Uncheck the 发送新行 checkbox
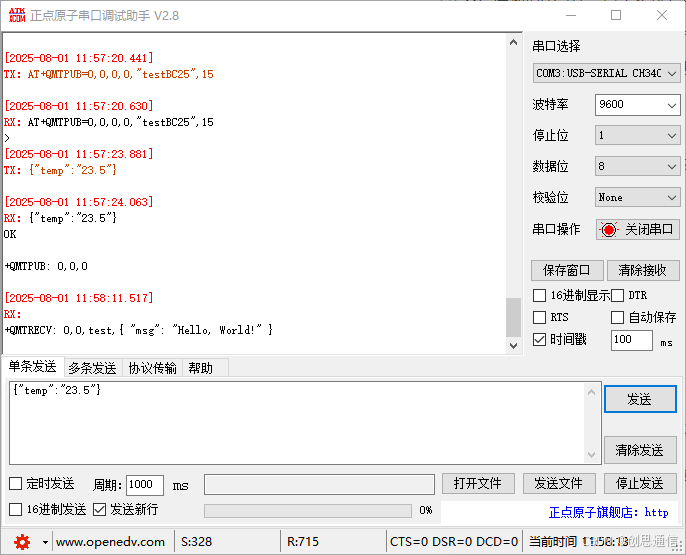Screen dimensions: 686x555 (x=99, y=509)
